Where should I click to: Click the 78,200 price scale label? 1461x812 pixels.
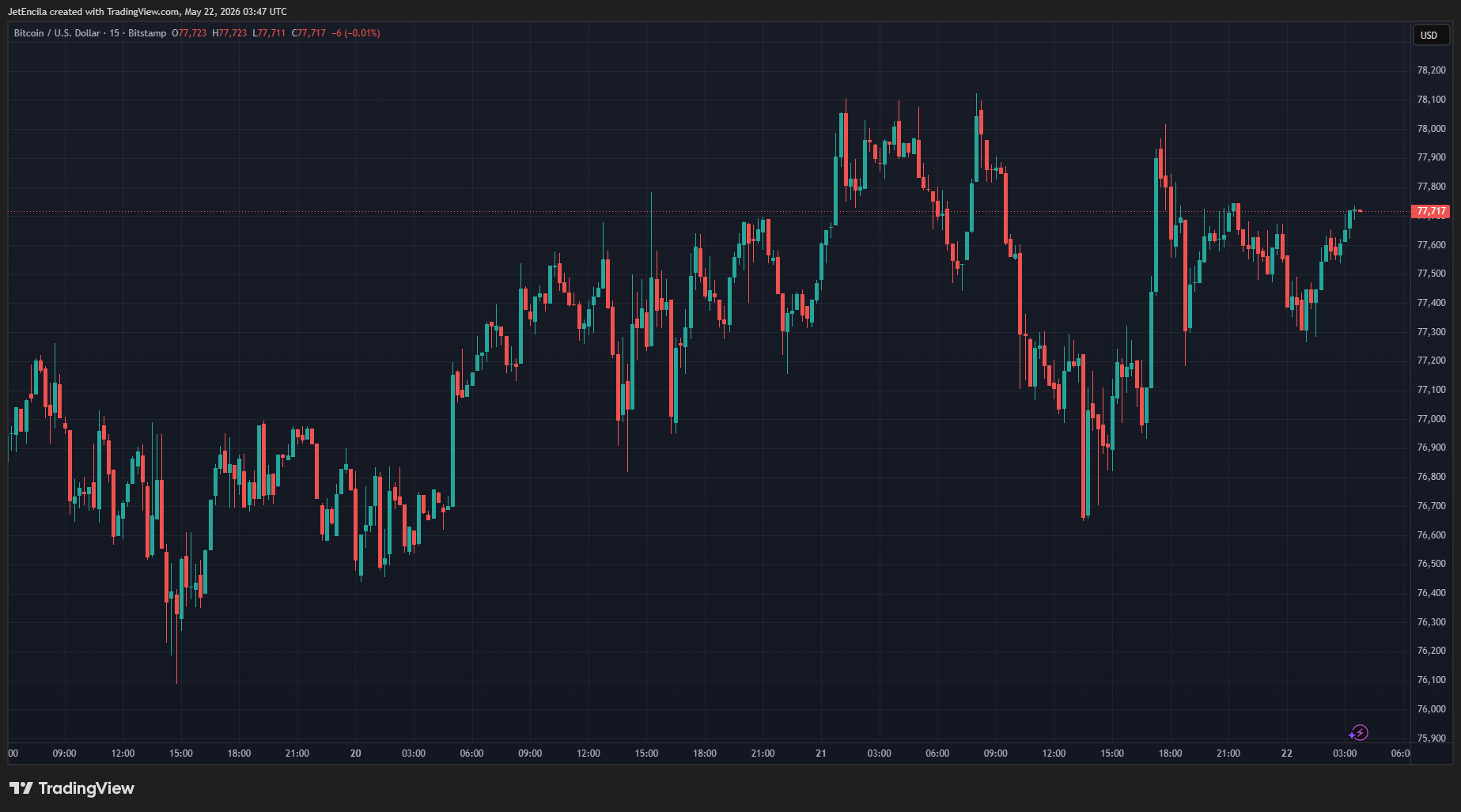[x=1431, y=70]
